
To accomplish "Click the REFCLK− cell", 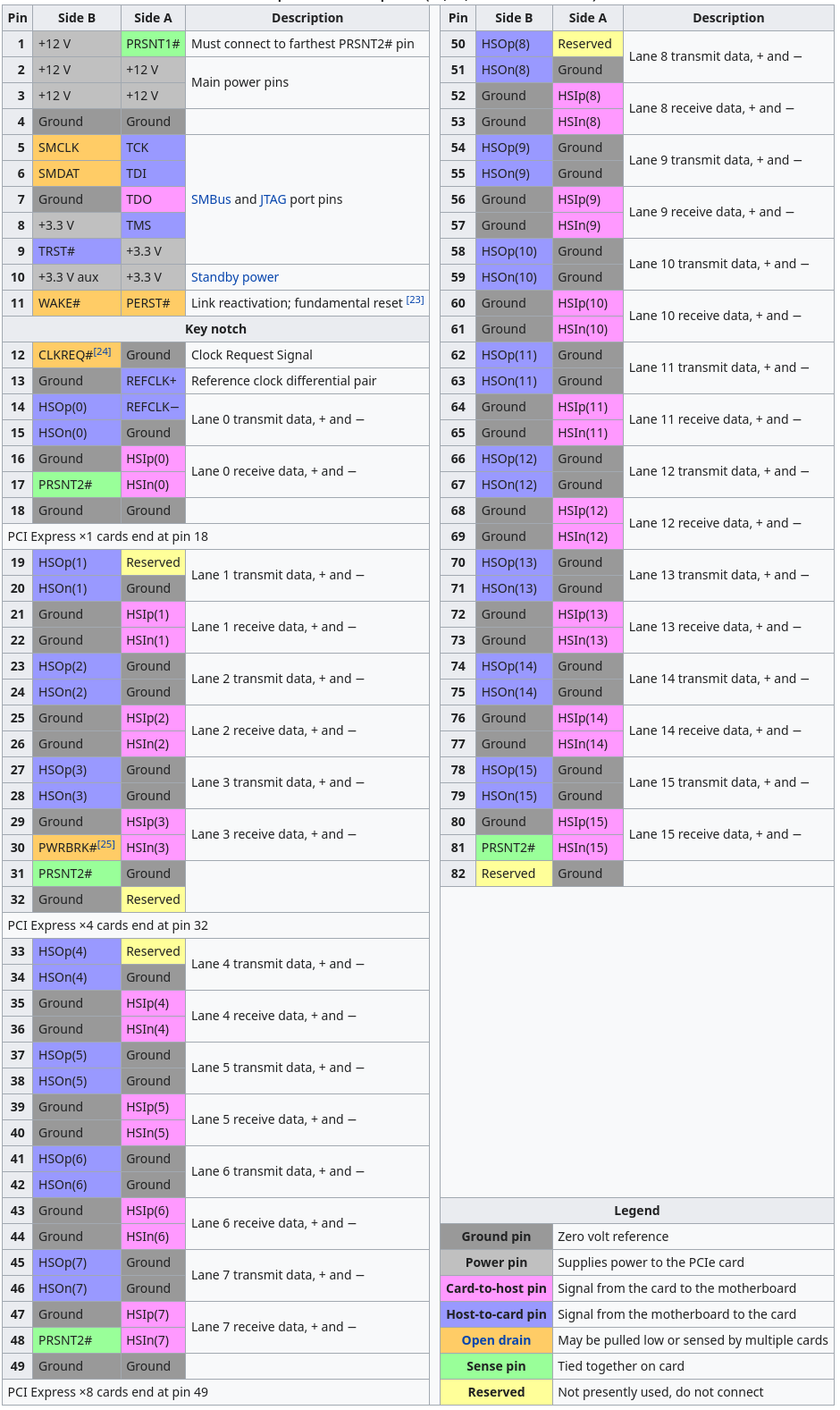I will 153,407.
